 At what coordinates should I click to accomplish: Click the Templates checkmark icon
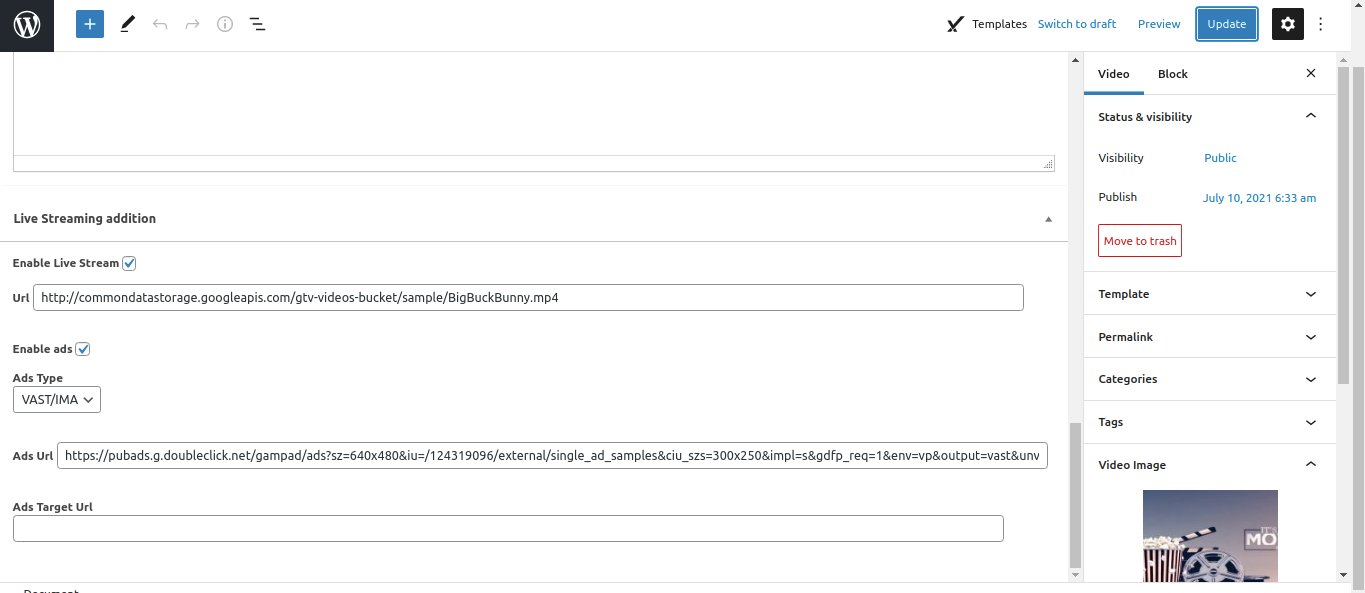(956, 24)
